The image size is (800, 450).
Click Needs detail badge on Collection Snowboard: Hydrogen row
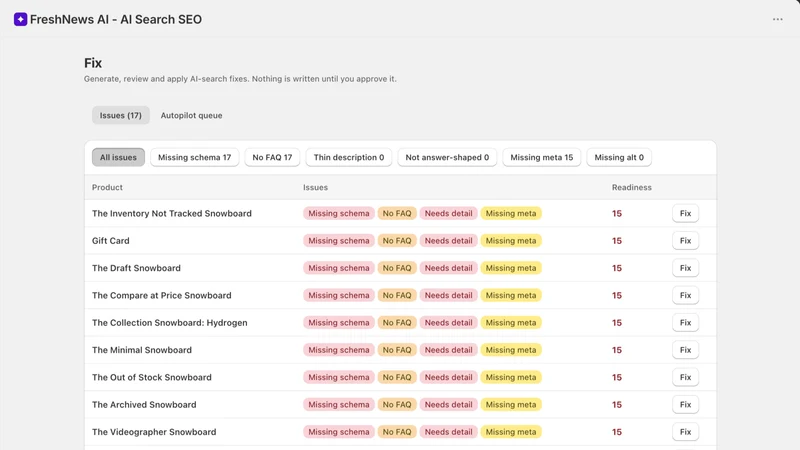tap(448, 322)
